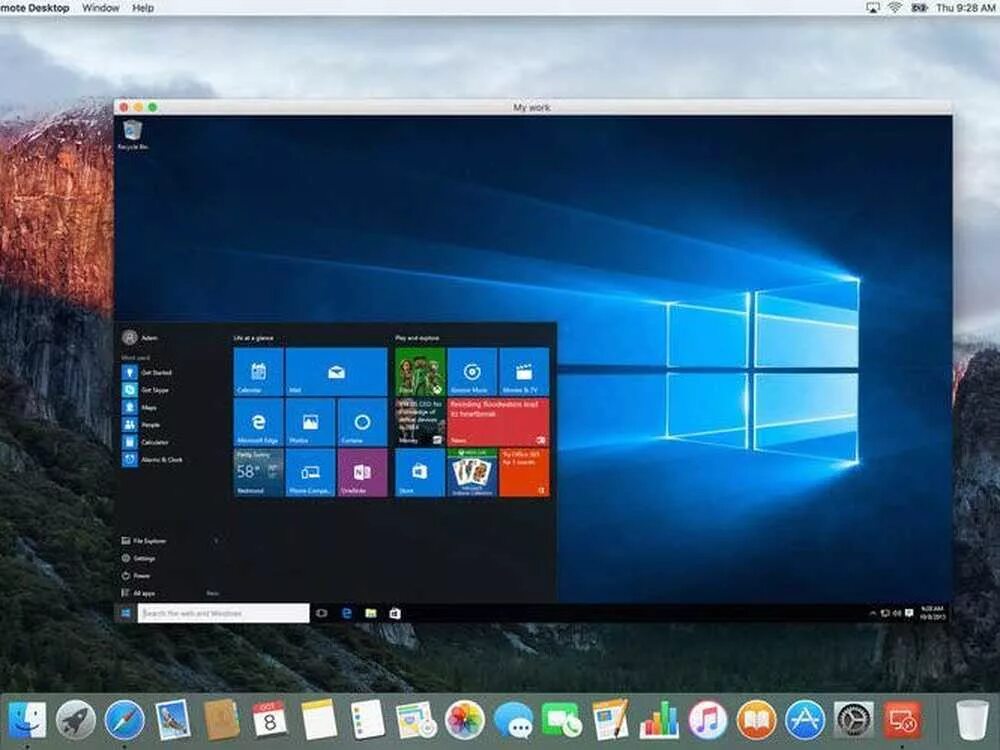Image resolution: width=1000 pixels, height=750 pixels.
Task: Open the Phone Companion tile
Action: 310,473
